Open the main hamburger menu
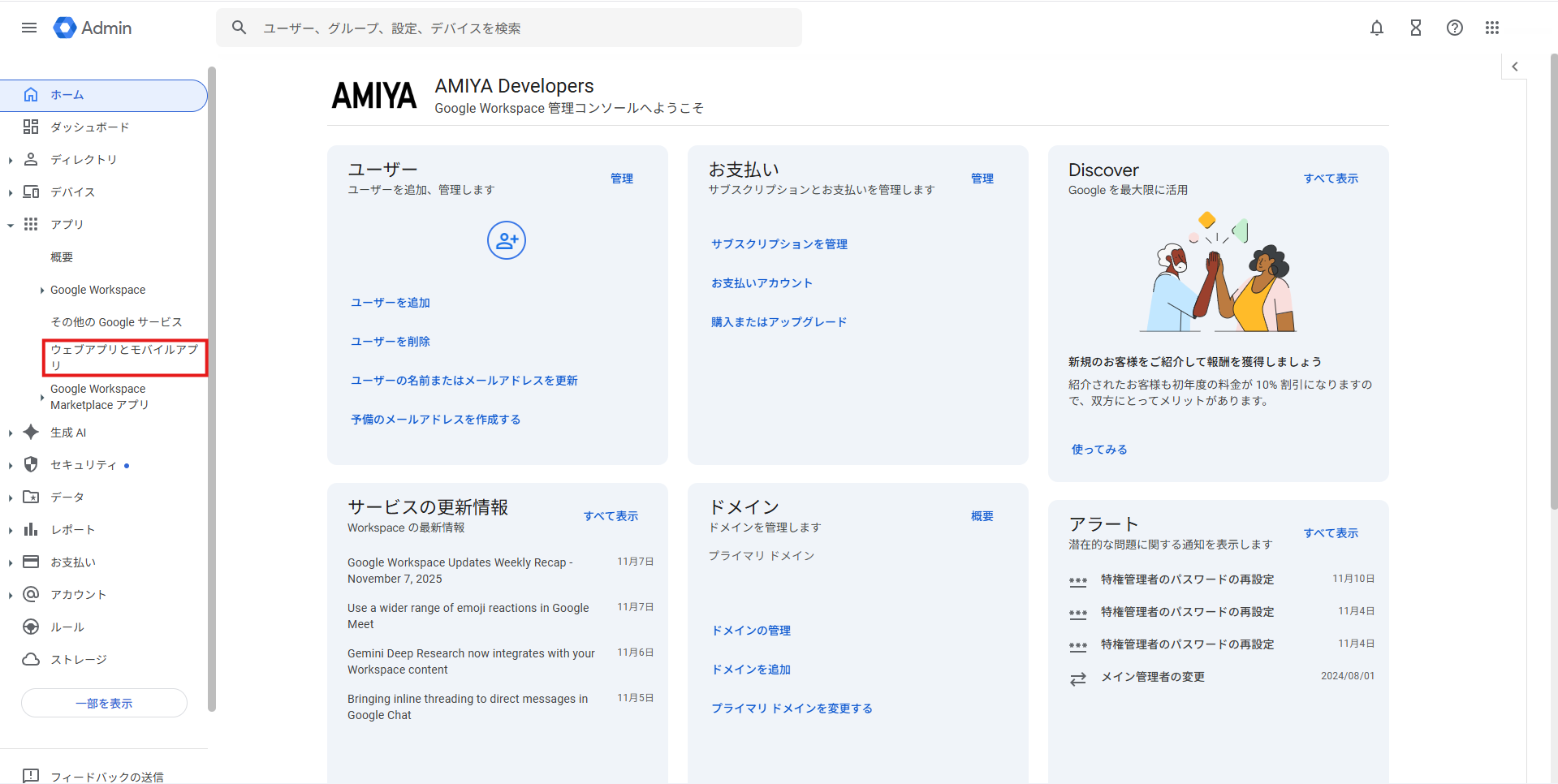Screen dimensions: 1558x784 pos(29,28)
